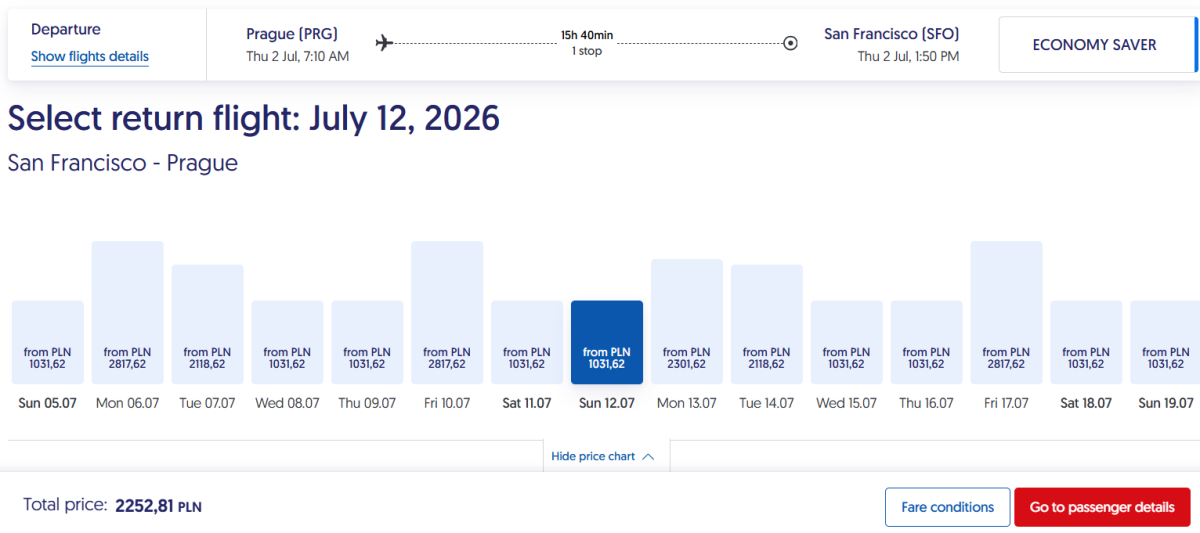Click the 1 stop label under flight duration
This screenshot has width=1200, height=533.
[x=587, y=51]
